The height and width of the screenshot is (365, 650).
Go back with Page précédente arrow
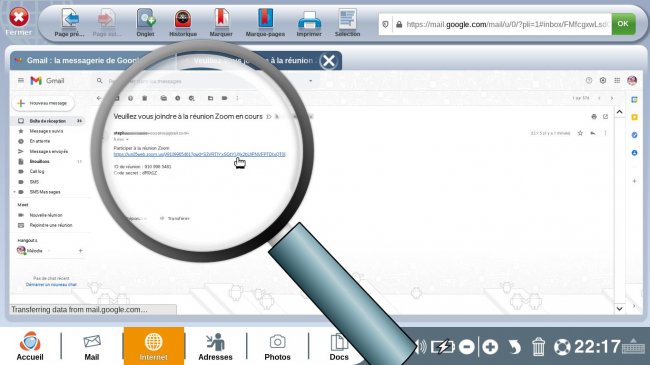(x=70, y=22)
